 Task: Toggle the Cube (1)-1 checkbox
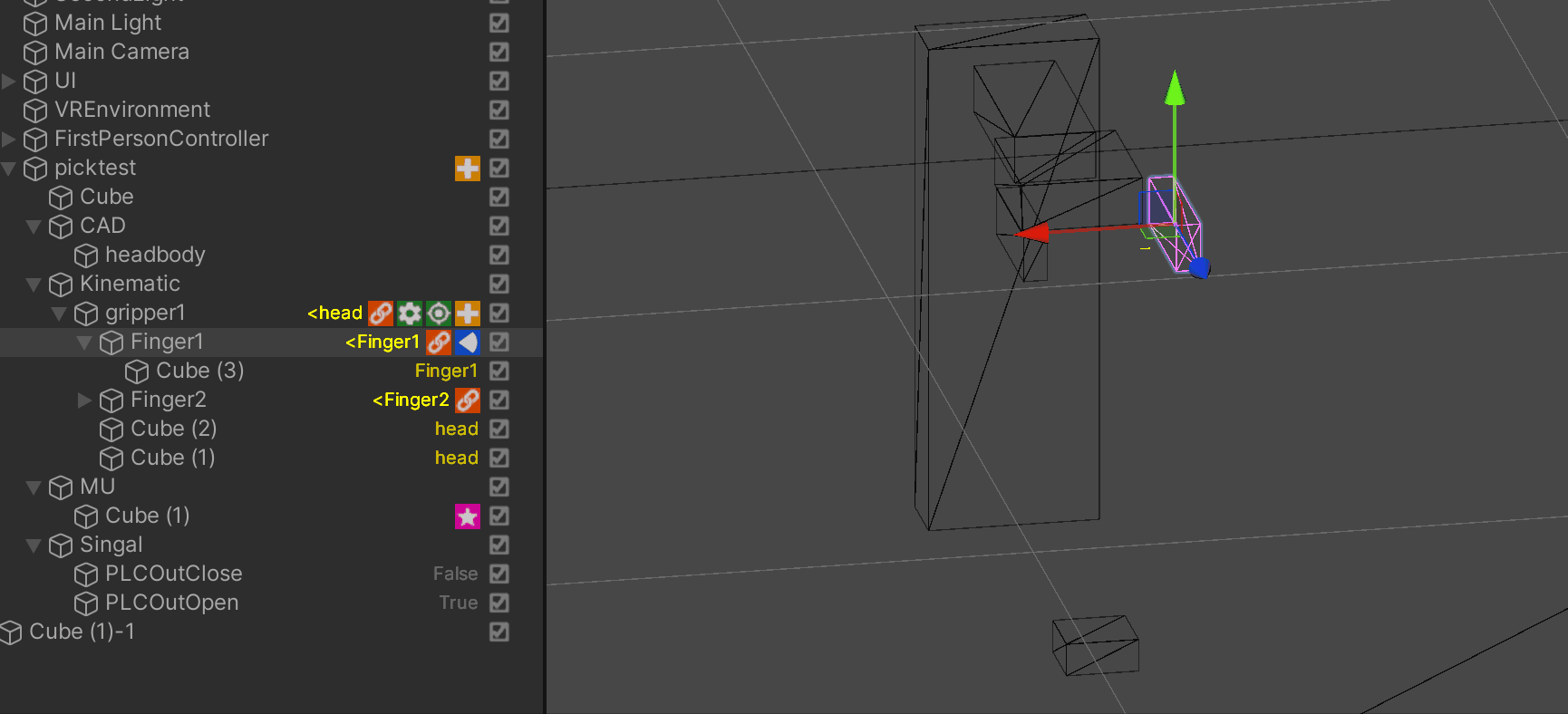click(x=499, y=632)
